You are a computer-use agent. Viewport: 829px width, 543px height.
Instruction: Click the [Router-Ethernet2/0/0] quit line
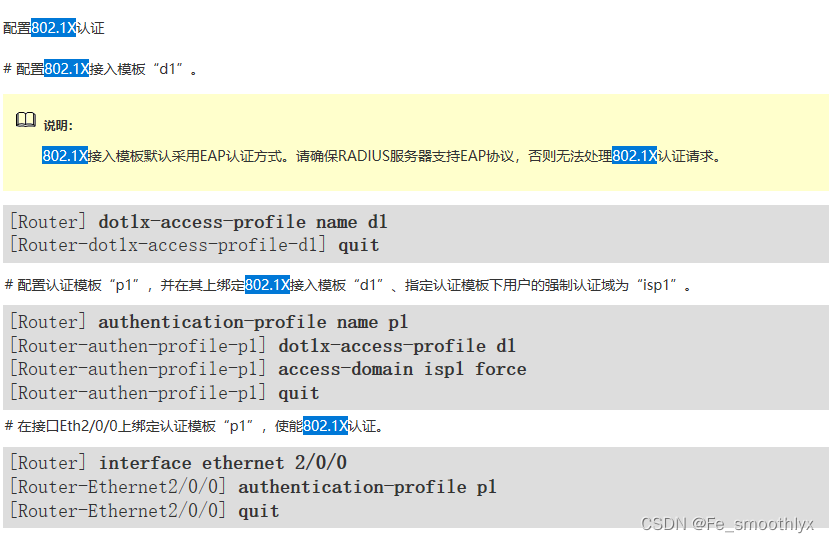[x=144, y=511]
